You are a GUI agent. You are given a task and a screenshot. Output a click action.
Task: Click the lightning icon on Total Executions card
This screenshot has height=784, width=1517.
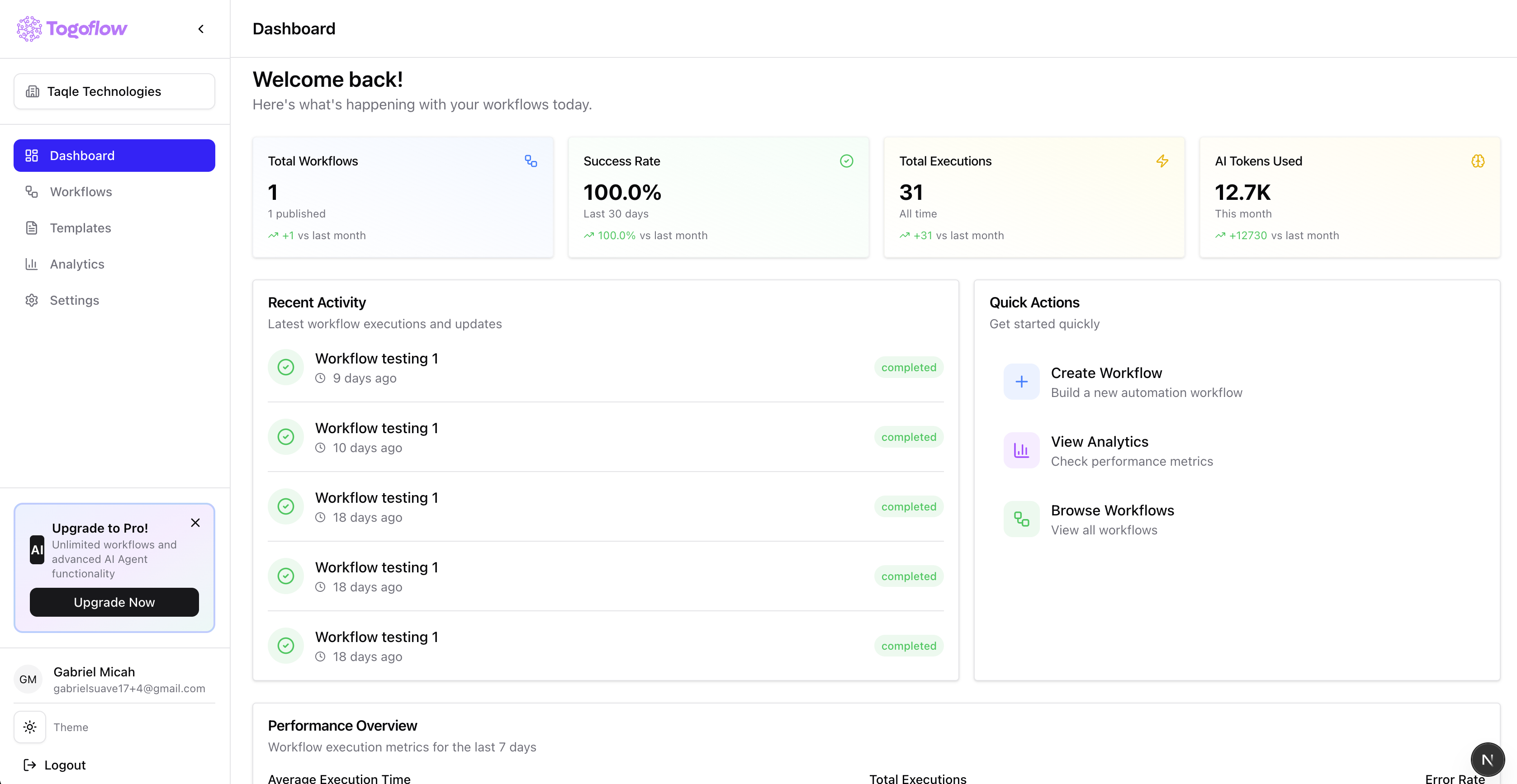point(1162,161)
